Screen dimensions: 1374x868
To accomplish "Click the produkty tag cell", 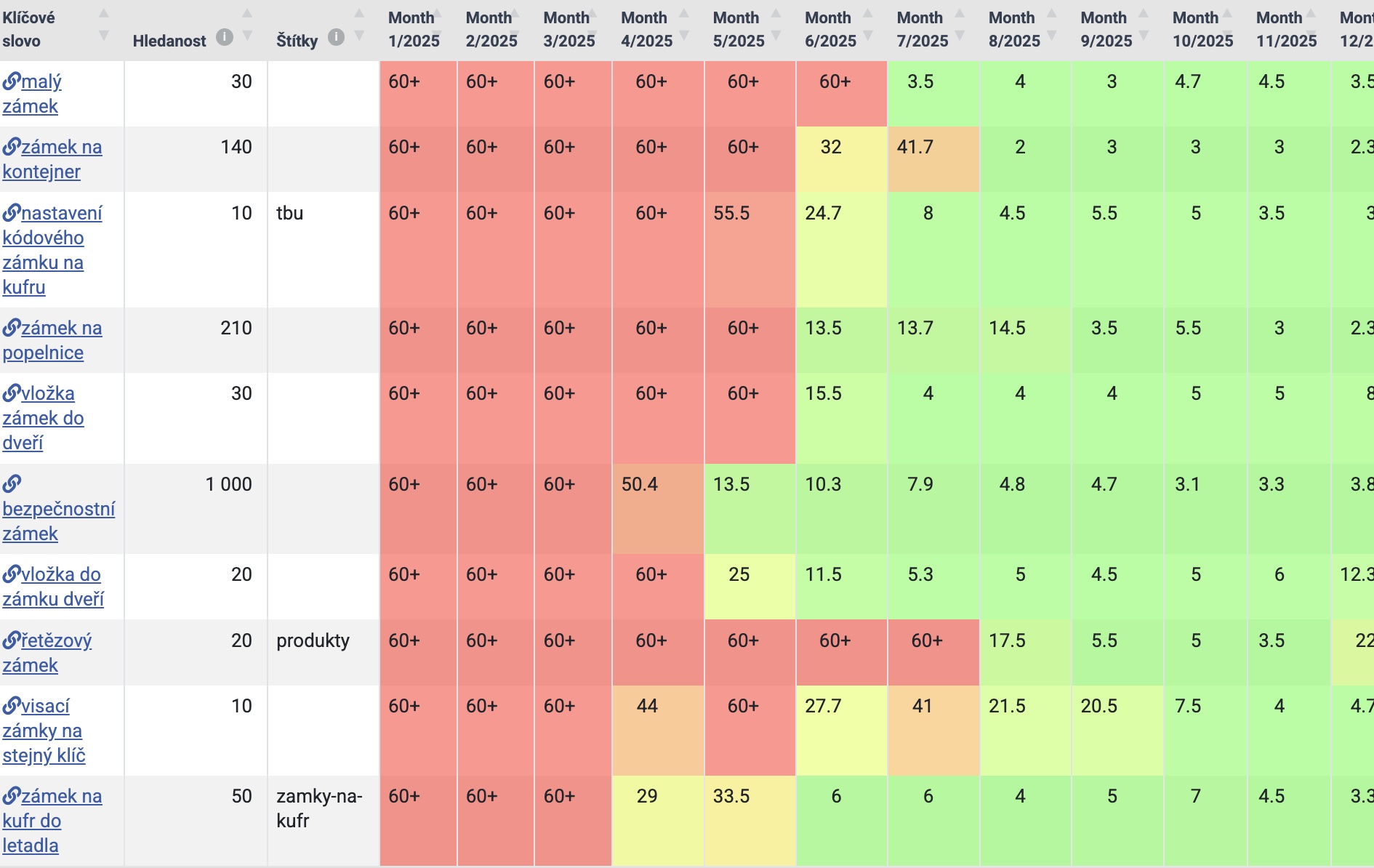I will coord(313,640).
